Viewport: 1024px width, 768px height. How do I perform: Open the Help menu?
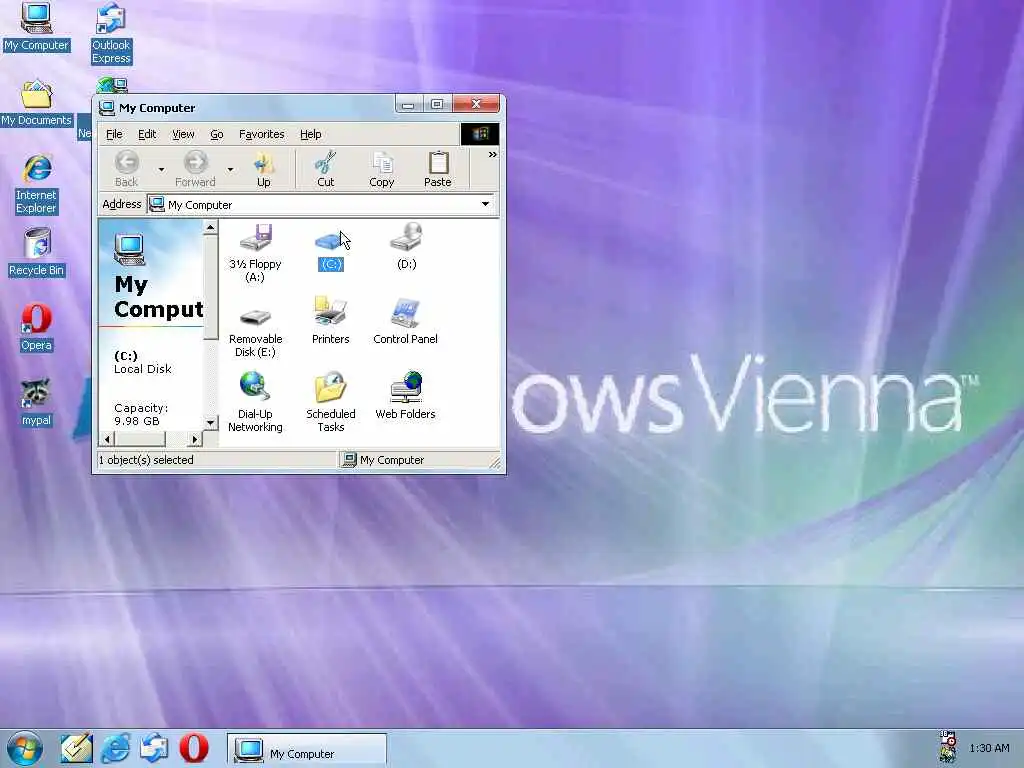pyautogui.click(x=311, y=134)
